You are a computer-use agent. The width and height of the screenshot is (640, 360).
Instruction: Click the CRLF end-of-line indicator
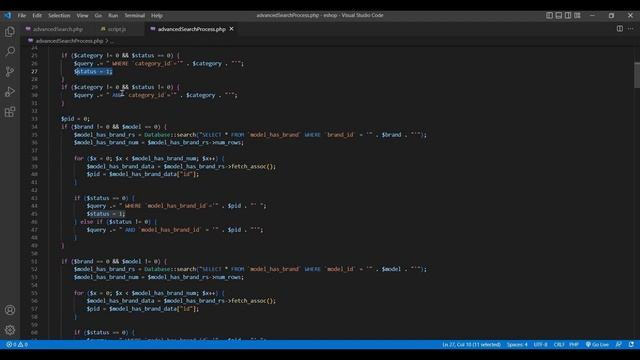(559, 344)
